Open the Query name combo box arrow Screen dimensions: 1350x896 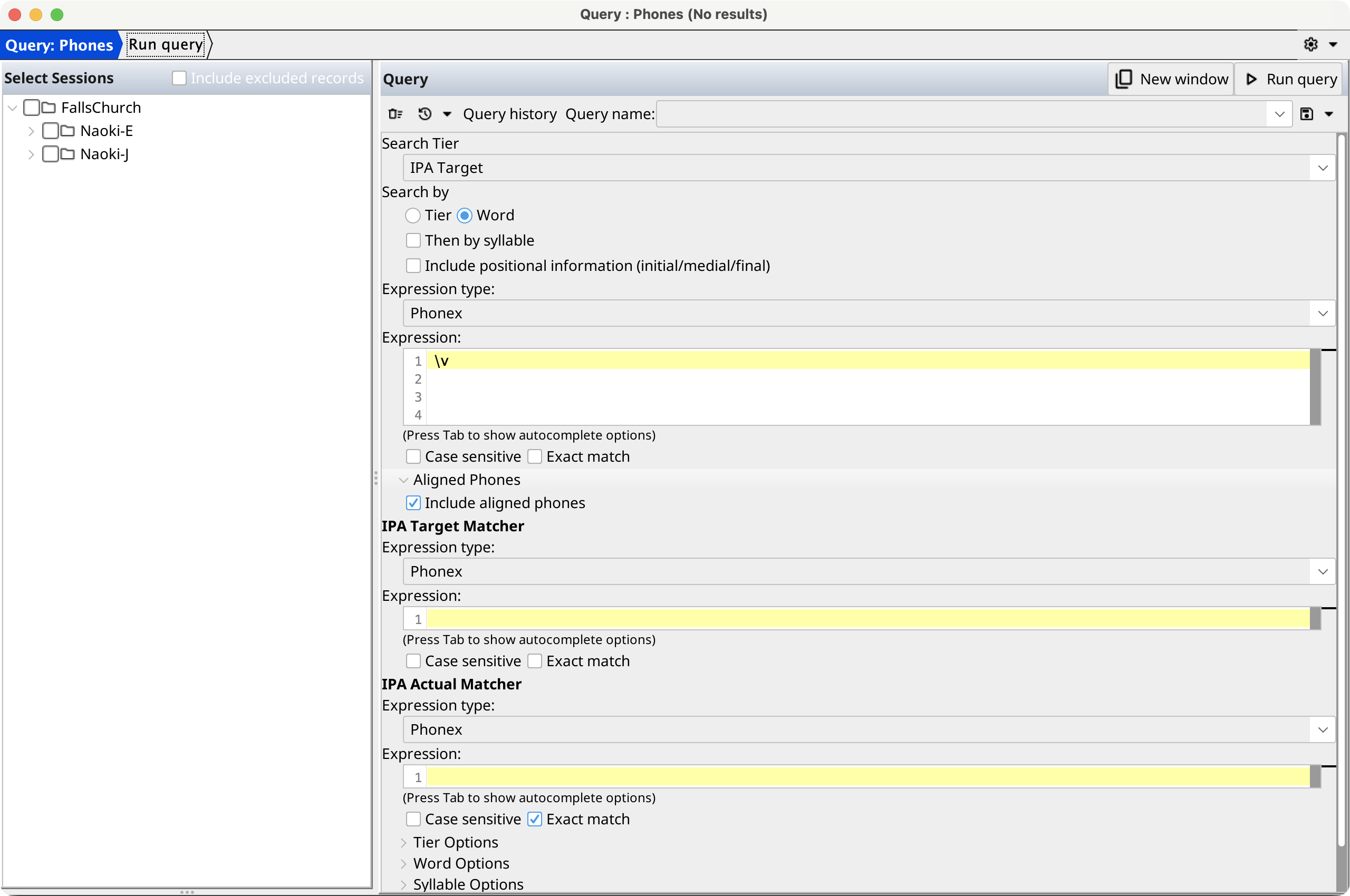click(1279, 114)
